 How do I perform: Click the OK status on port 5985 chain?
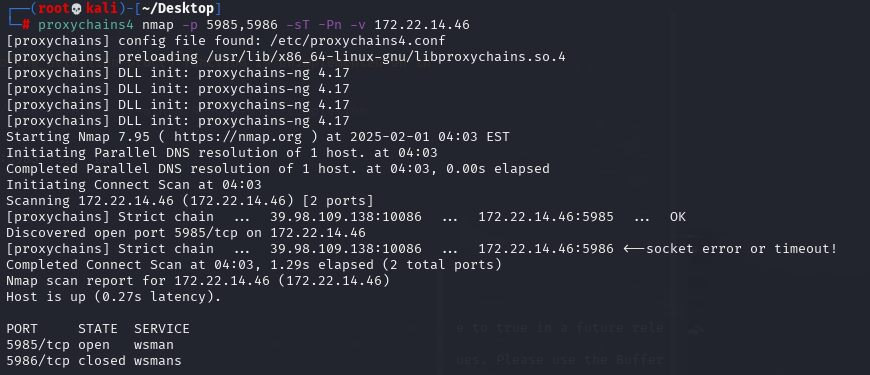677,217
